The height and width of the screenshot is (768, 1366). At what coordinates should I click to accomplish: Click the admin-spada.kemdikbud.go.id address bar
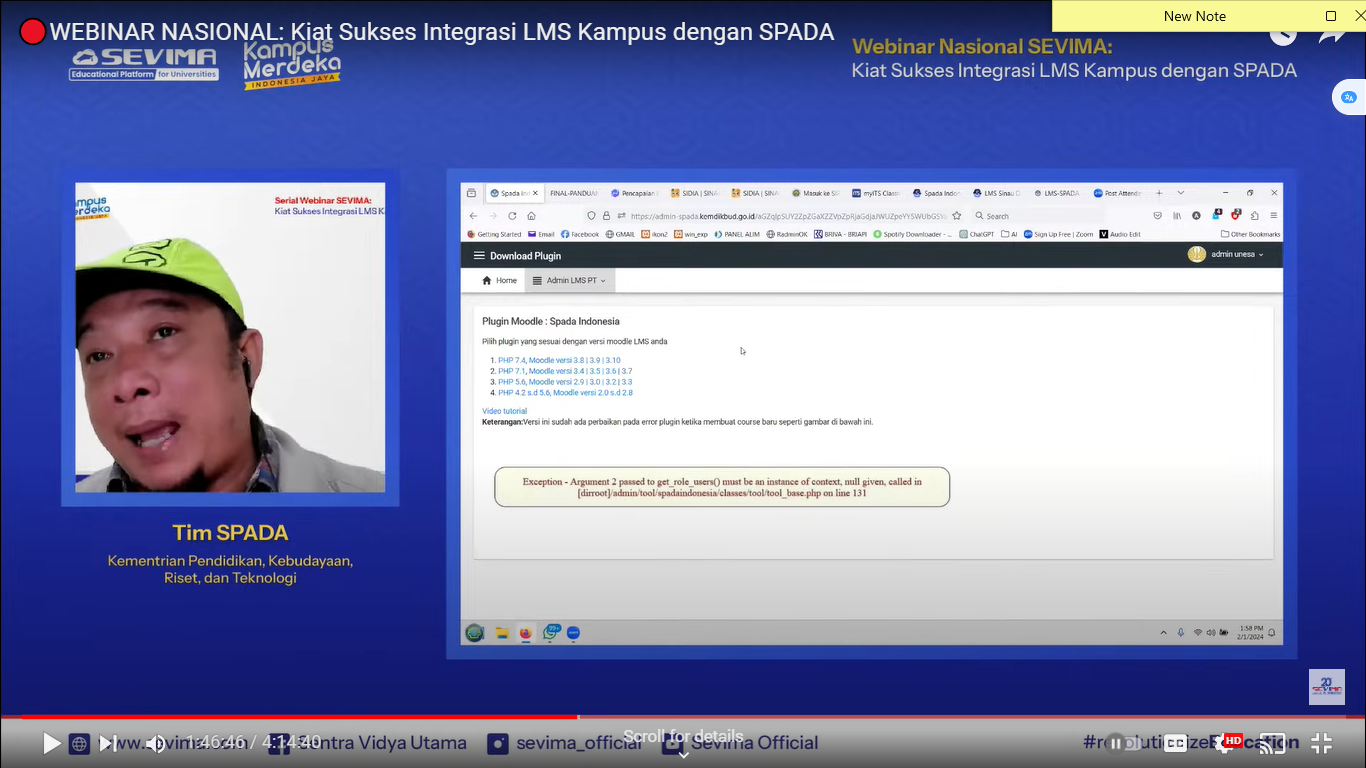tap(779, 215)
